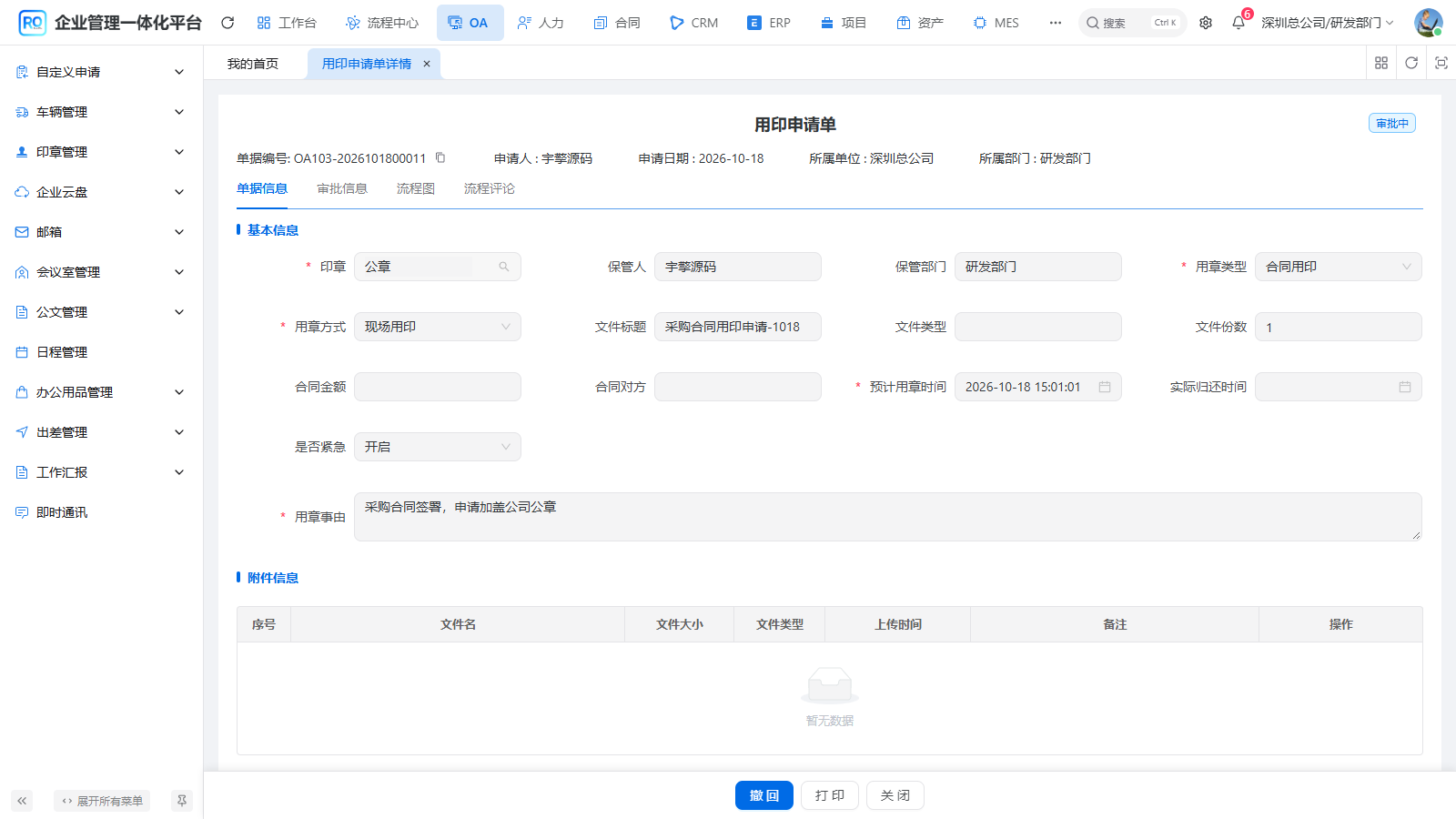The width and height of the screenshot is (1456, 819).
Task: Open calendar icon for 实际归还时间
Action: (x=1405, y=387)
